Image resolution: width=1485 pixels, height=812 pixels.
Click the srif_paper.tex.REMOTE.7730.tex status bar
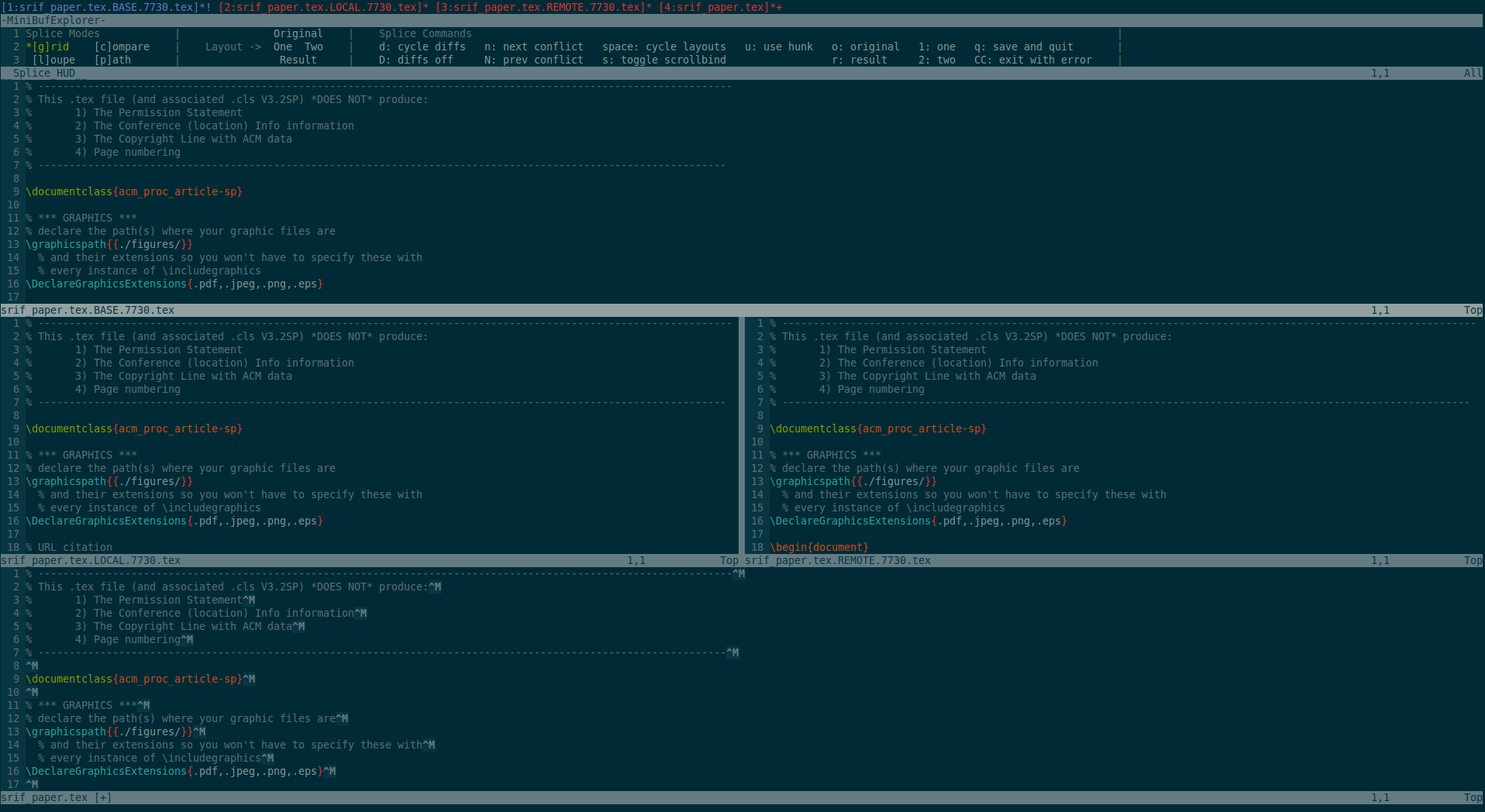pos(1115,560)
